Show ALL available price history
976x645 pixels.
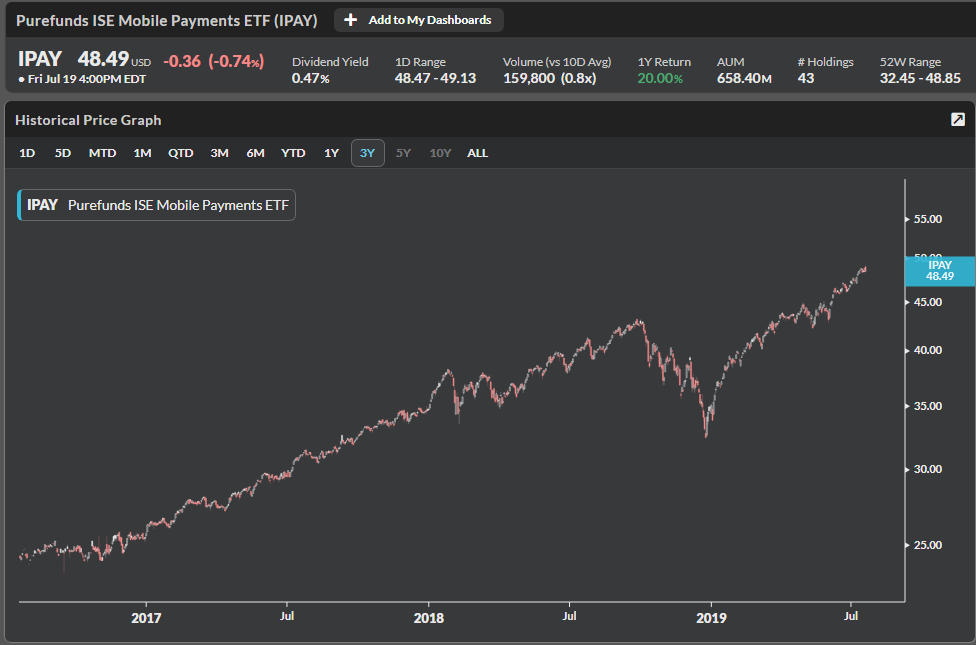[x=478, y=153]
